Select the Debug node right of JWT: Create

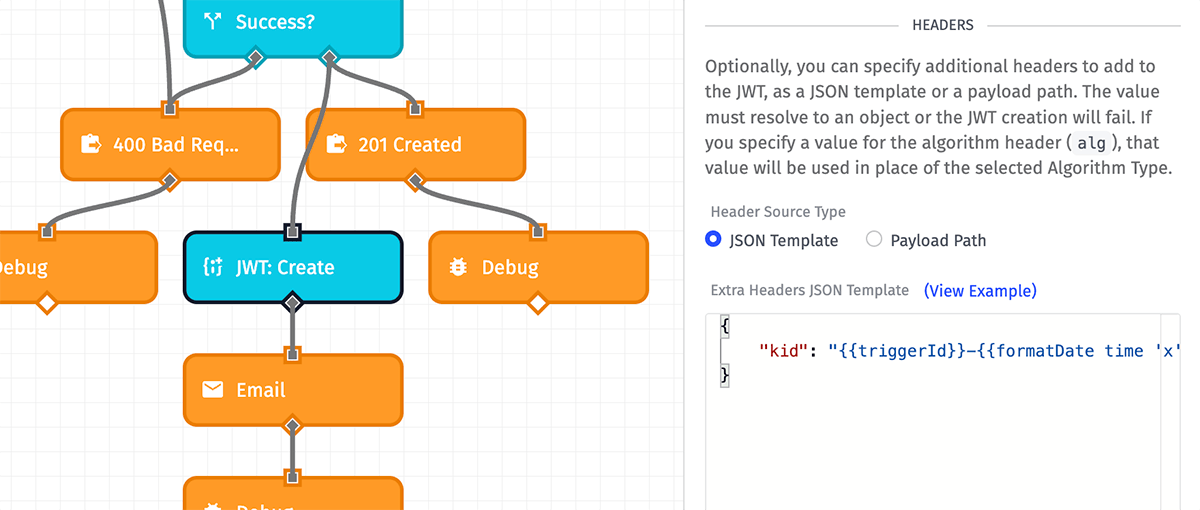coord(539,267)
